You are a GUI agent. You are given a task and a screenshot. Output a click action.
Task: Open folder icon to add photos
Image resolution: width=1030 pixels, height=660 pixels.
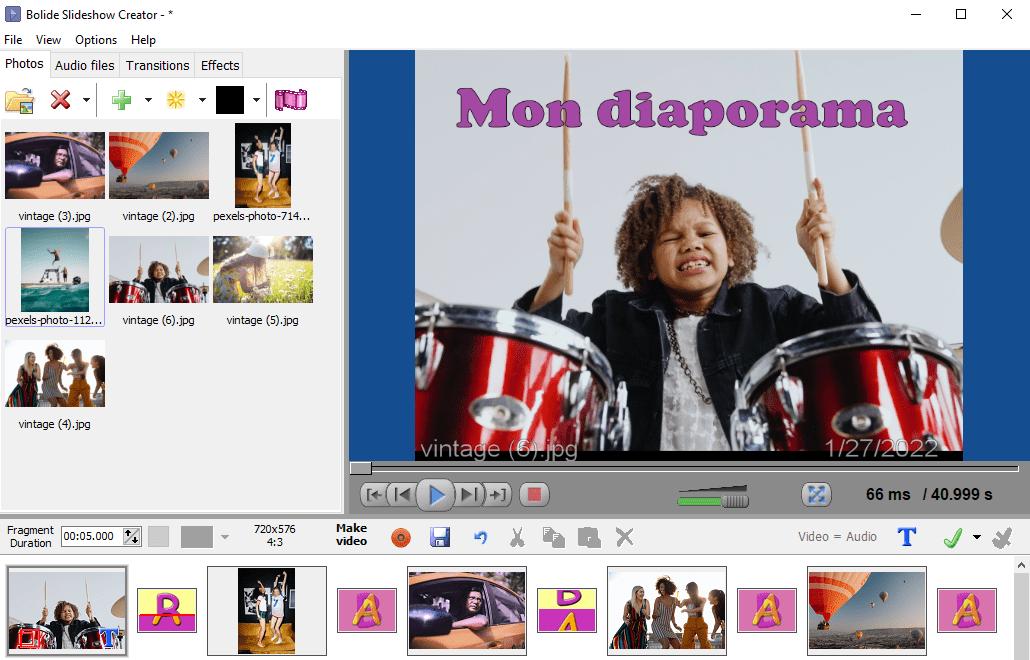18,99
